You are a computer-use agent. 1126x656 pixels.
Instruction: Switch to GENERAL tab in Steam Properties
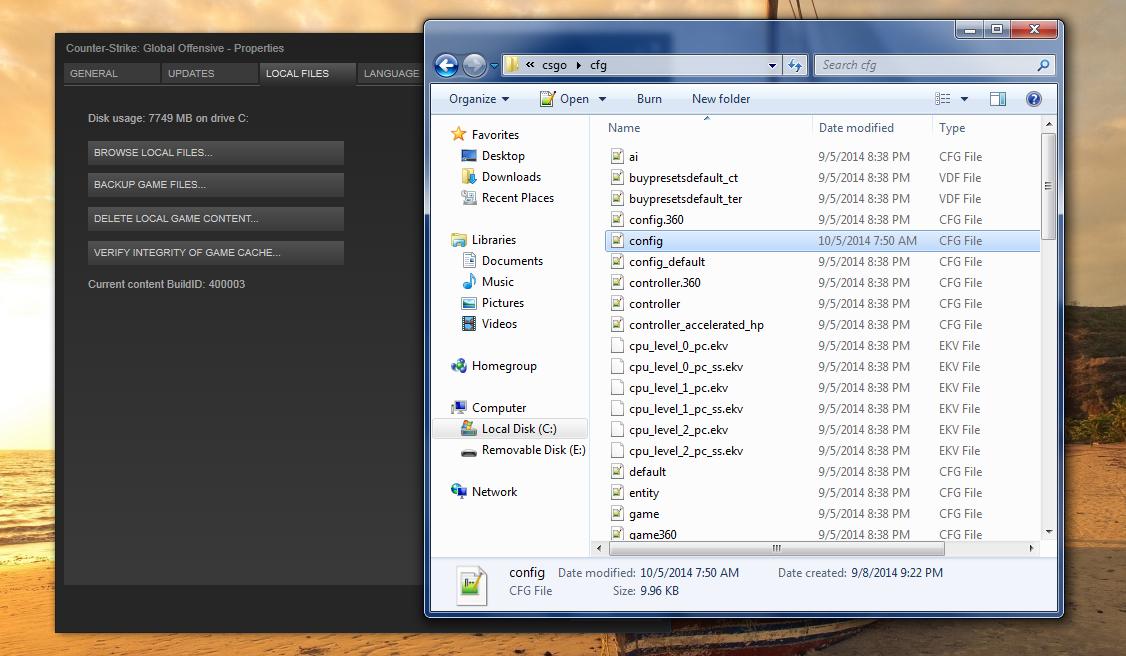111,73
